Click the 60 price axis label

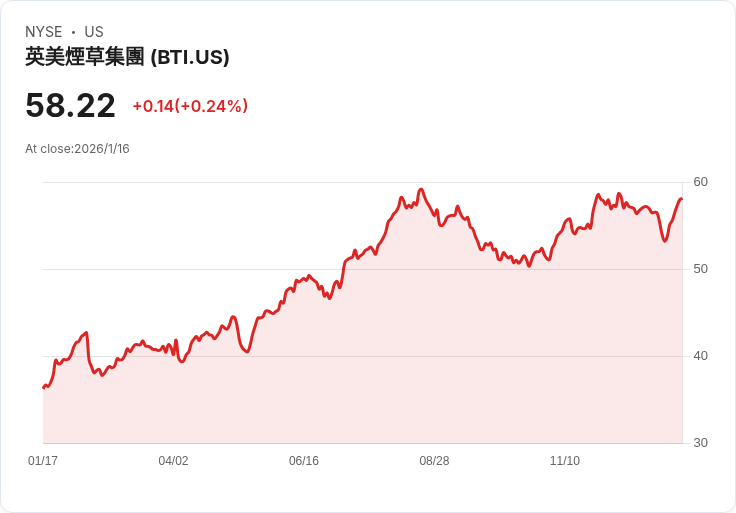[700, 182]
